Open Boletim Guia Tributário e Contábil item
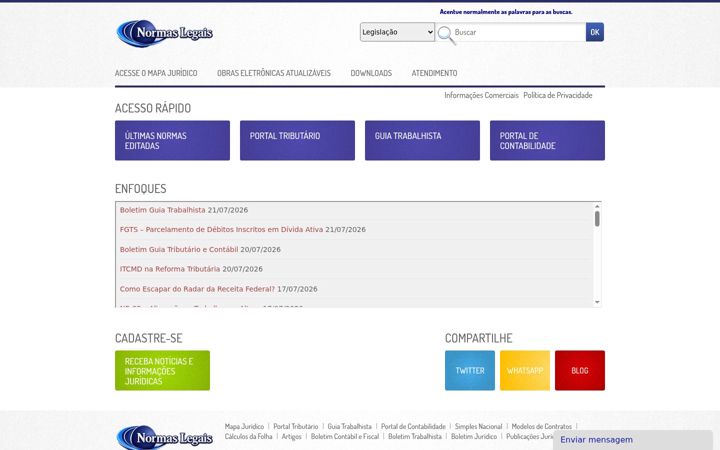Screen dimensions: 720x450 (x=179, y=249)
